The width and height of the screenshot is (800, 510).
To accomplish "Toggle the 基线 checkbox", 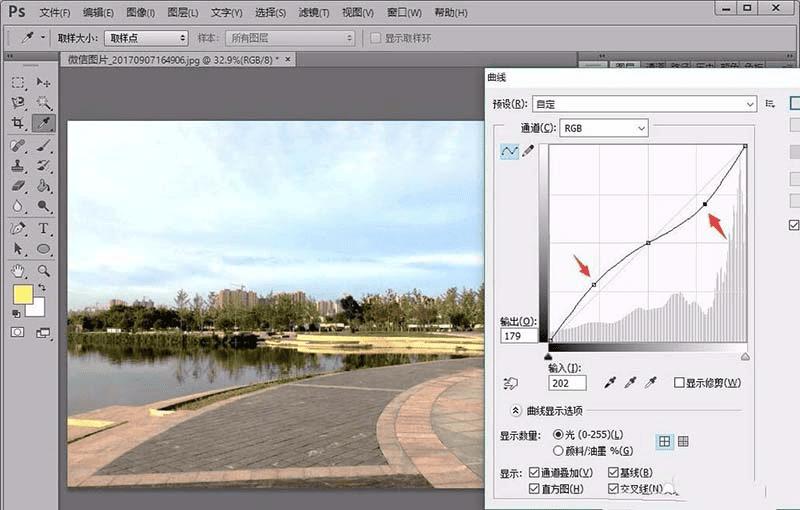I will tap(614, 472).
